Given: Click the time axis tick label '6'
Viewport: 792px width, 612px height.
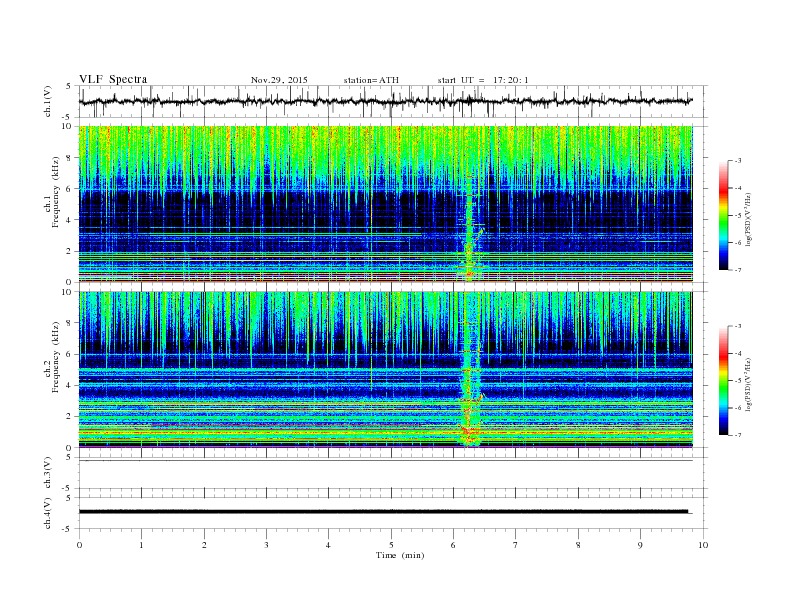Looking at the screenshot, I should (454, 545).
